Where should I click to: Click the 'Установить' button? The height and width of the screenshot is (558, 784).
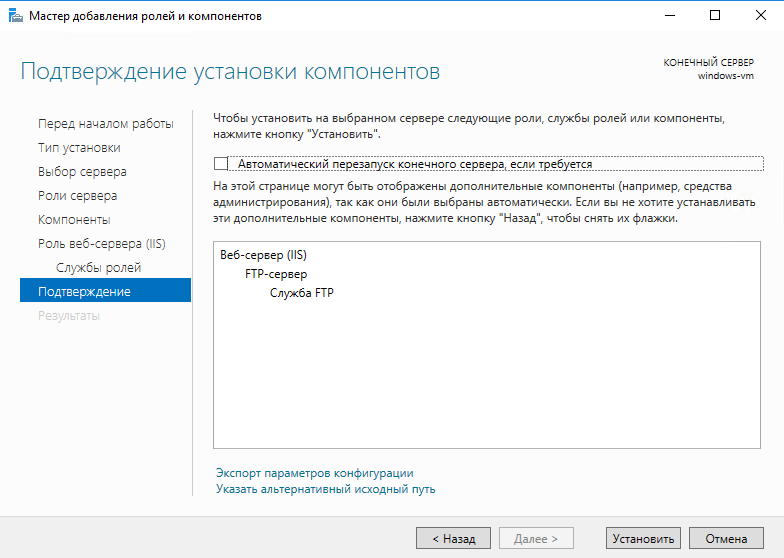click(x=643, y=538)
